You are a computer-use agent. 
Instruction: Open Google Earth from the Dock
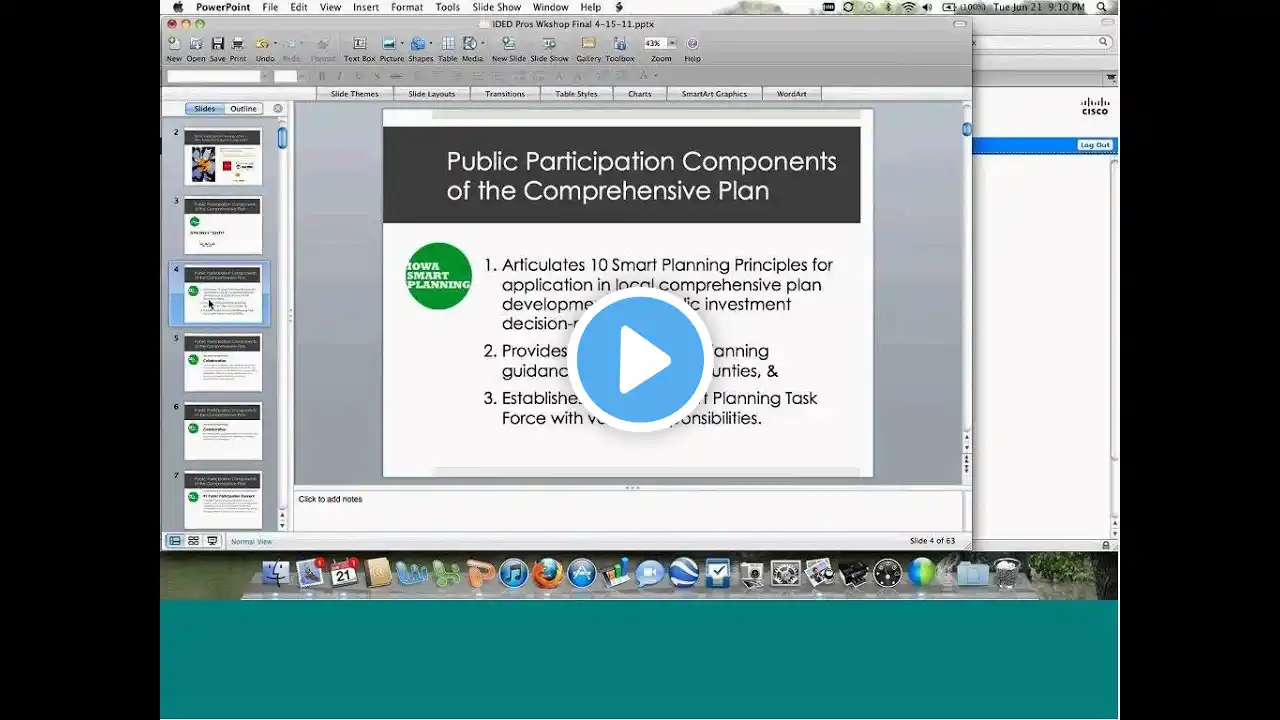pyautogui.click(x=684, y=573)
